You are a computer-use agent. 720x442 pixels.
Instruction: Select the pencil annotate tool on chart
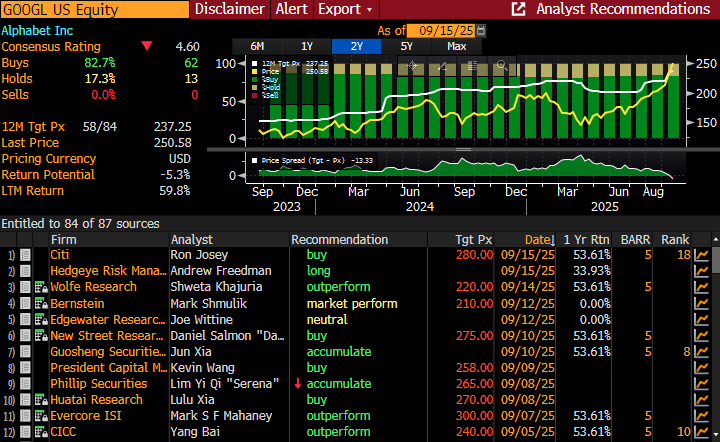pos(442,66)
